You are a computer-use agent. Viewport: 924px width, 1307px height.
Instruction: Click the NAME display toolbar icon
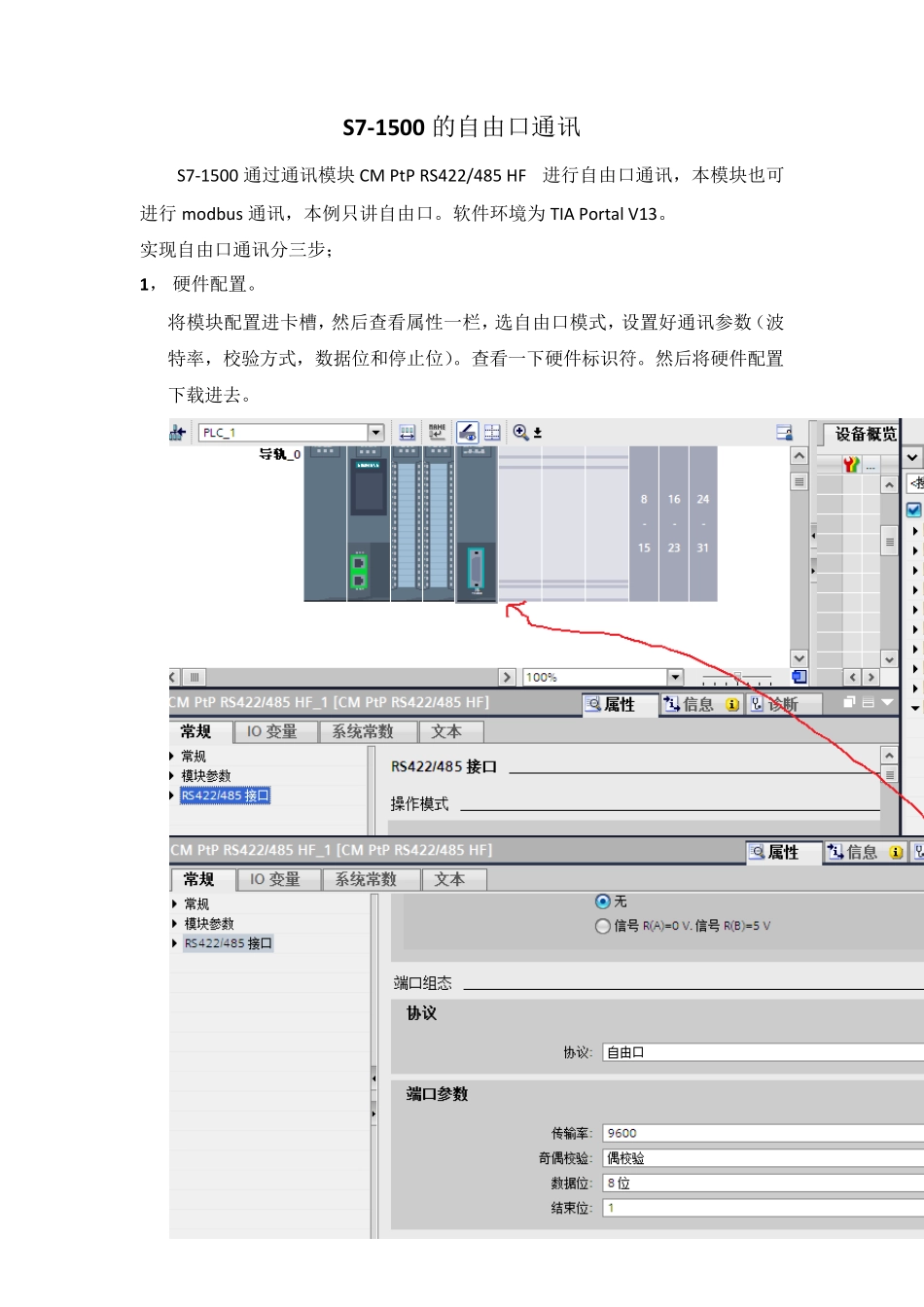[x=438, y=433]
